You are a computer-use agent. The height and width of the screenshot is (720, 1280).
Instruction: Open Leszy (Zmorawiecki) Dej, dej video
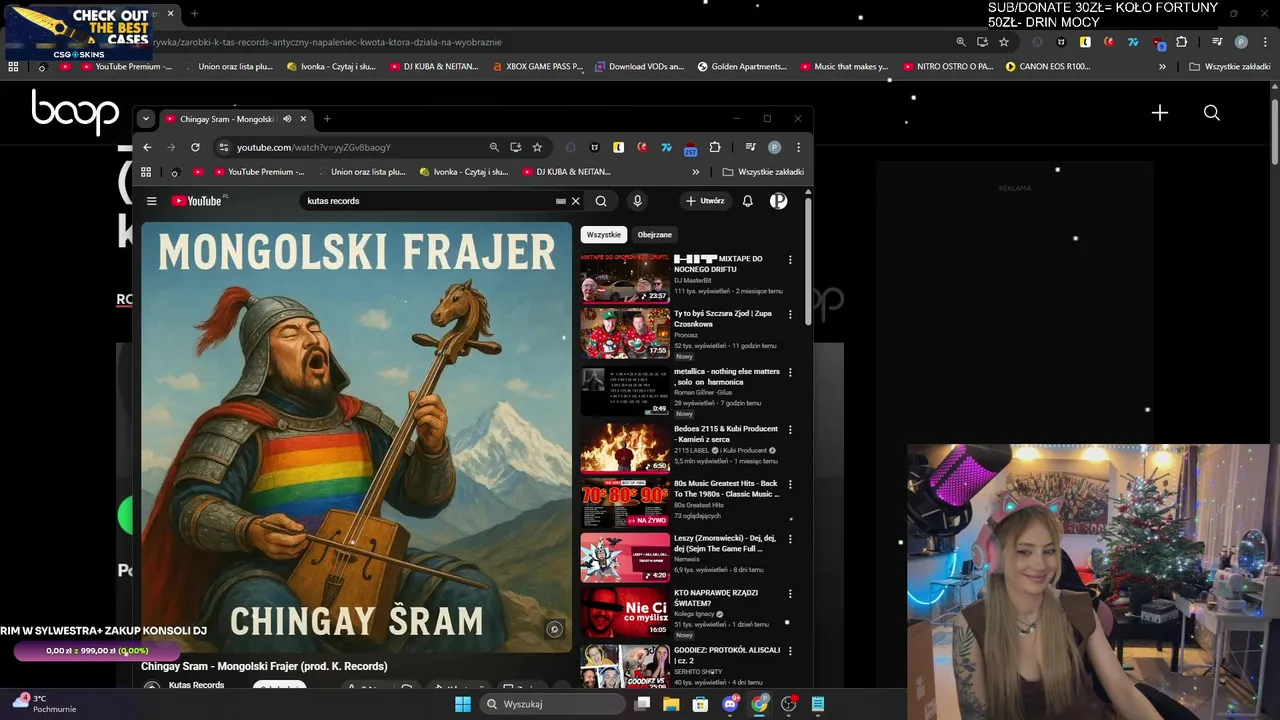pos(724,543)
